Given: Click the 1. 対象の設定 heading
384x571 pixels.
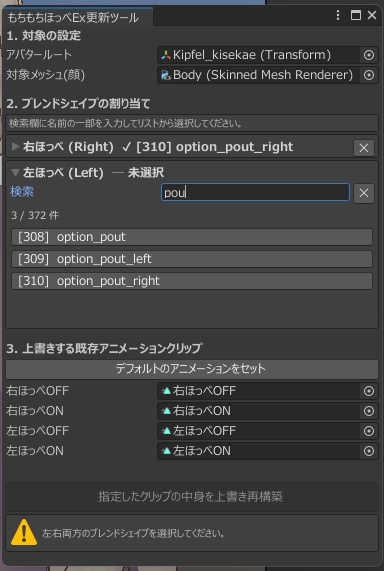Looking at the screenshot, I should 44,36.
